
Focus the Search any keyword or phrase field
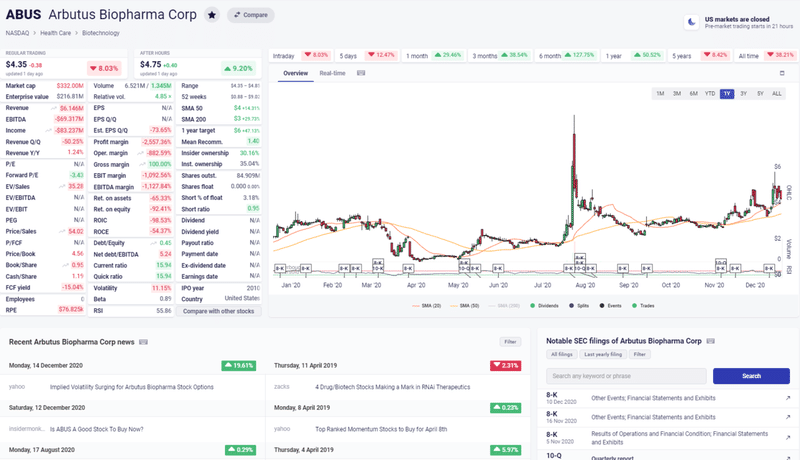626,376
